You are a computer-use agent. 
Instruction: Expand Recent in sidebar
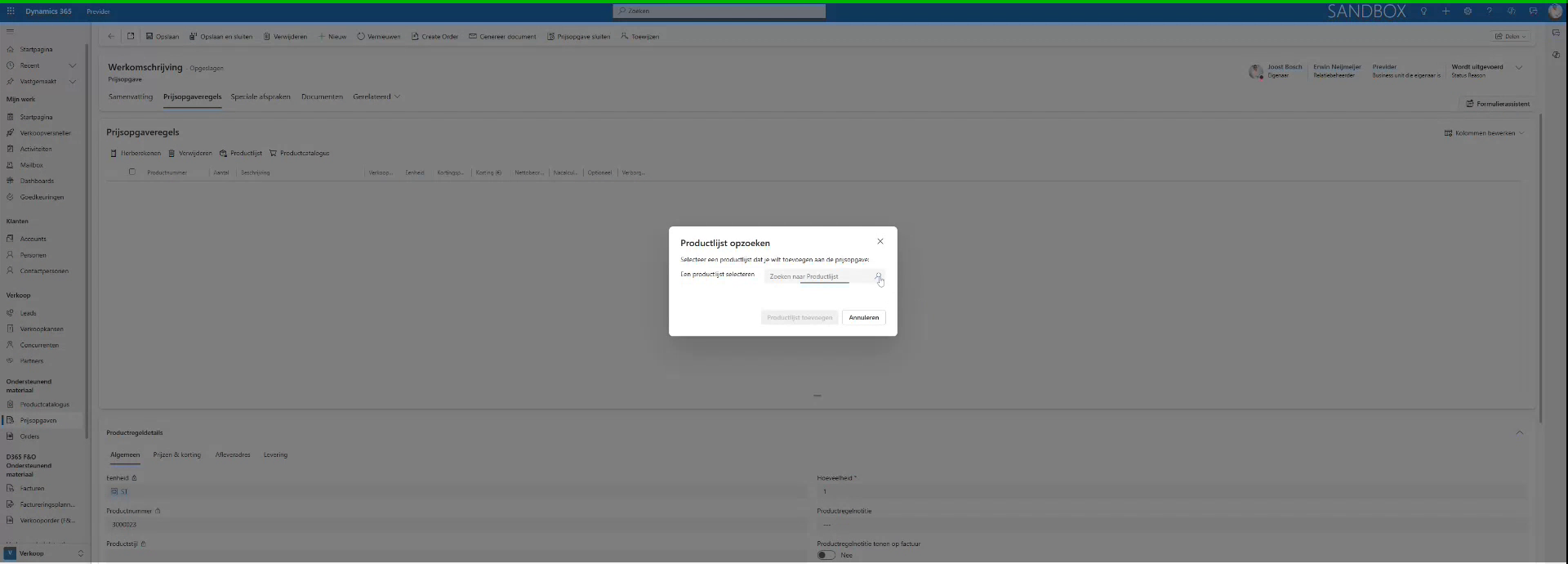73,65
